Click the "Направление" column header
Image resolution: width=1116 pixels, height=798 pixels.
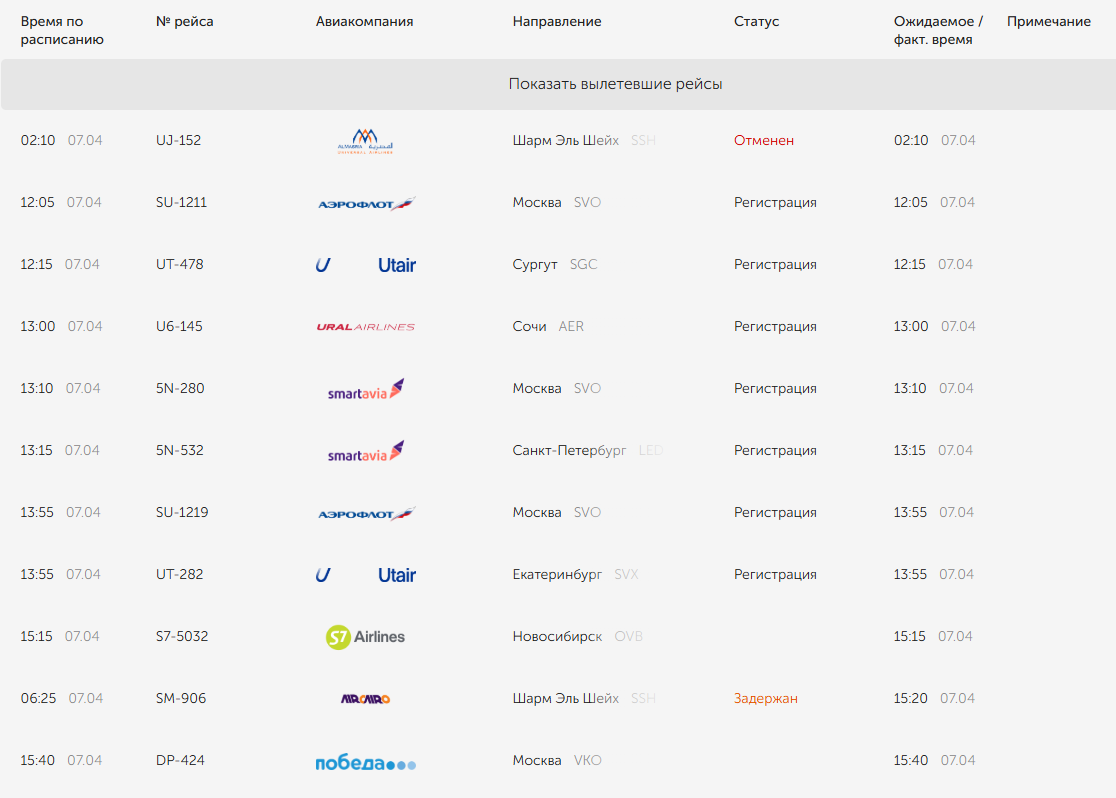tap(557, 22)
